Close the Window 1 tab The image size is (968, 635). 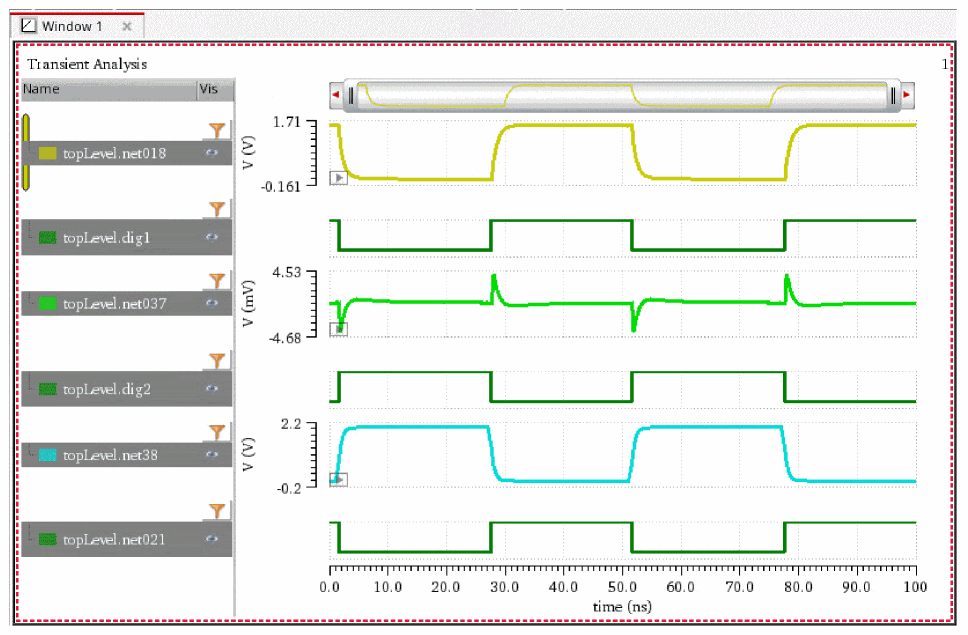pyautogui.click(x=127, y=27)
